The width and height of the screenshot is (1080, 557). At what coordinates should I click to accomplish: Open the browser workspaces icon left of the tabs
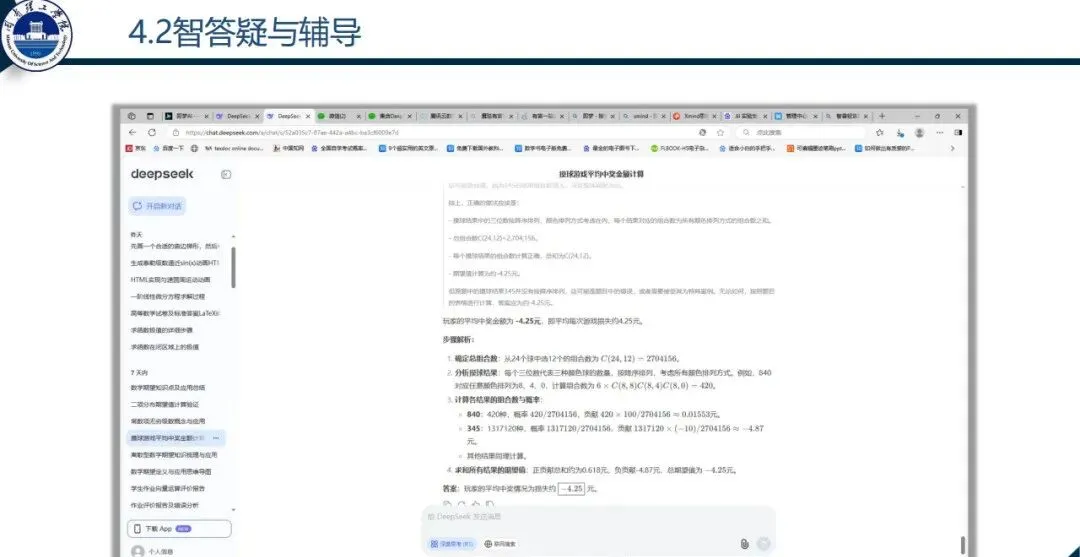[x=132, y=116]
